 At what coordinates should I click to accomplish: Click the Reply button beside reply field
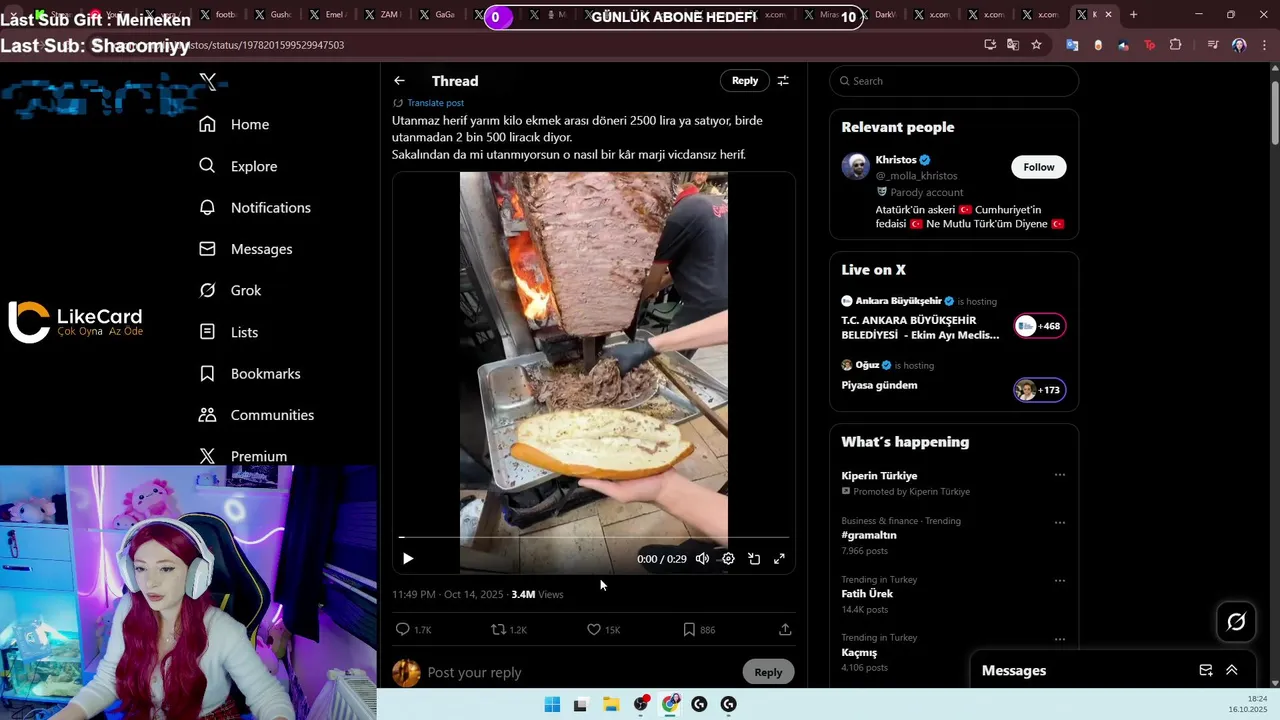point(768,672)
